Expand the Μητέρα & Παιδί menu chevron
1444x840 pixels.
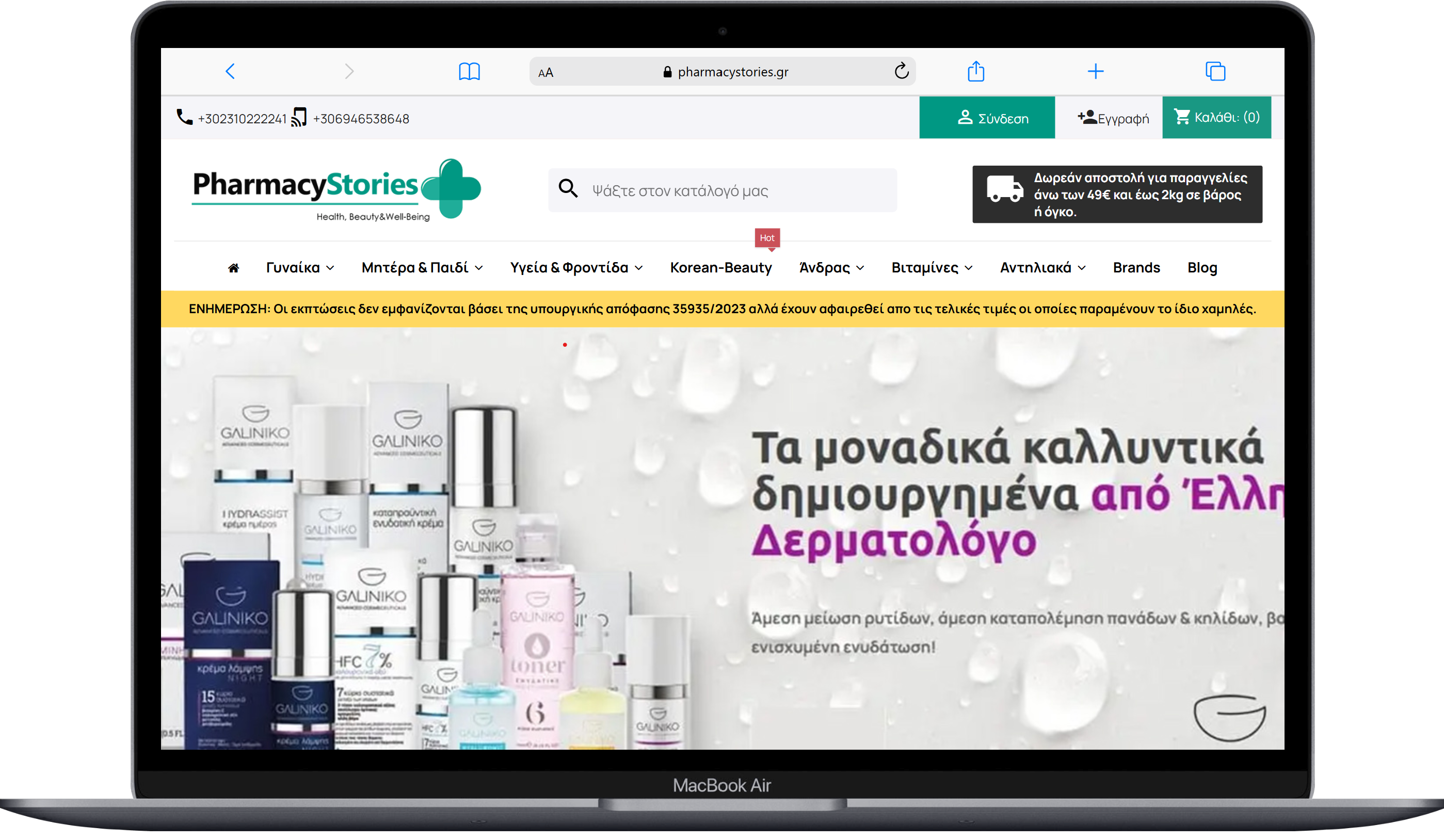tap(479, 268)
